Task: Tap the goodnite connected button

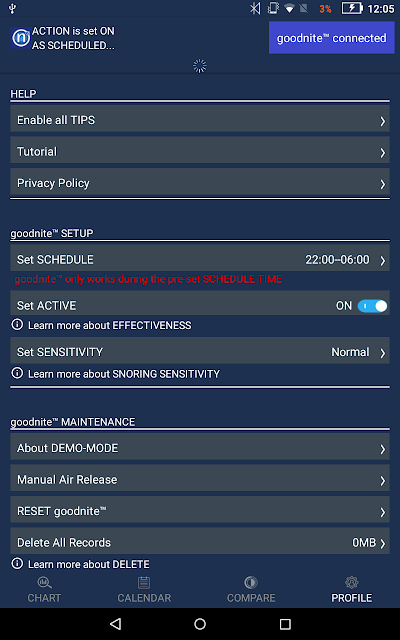Action: pos(331,38)
